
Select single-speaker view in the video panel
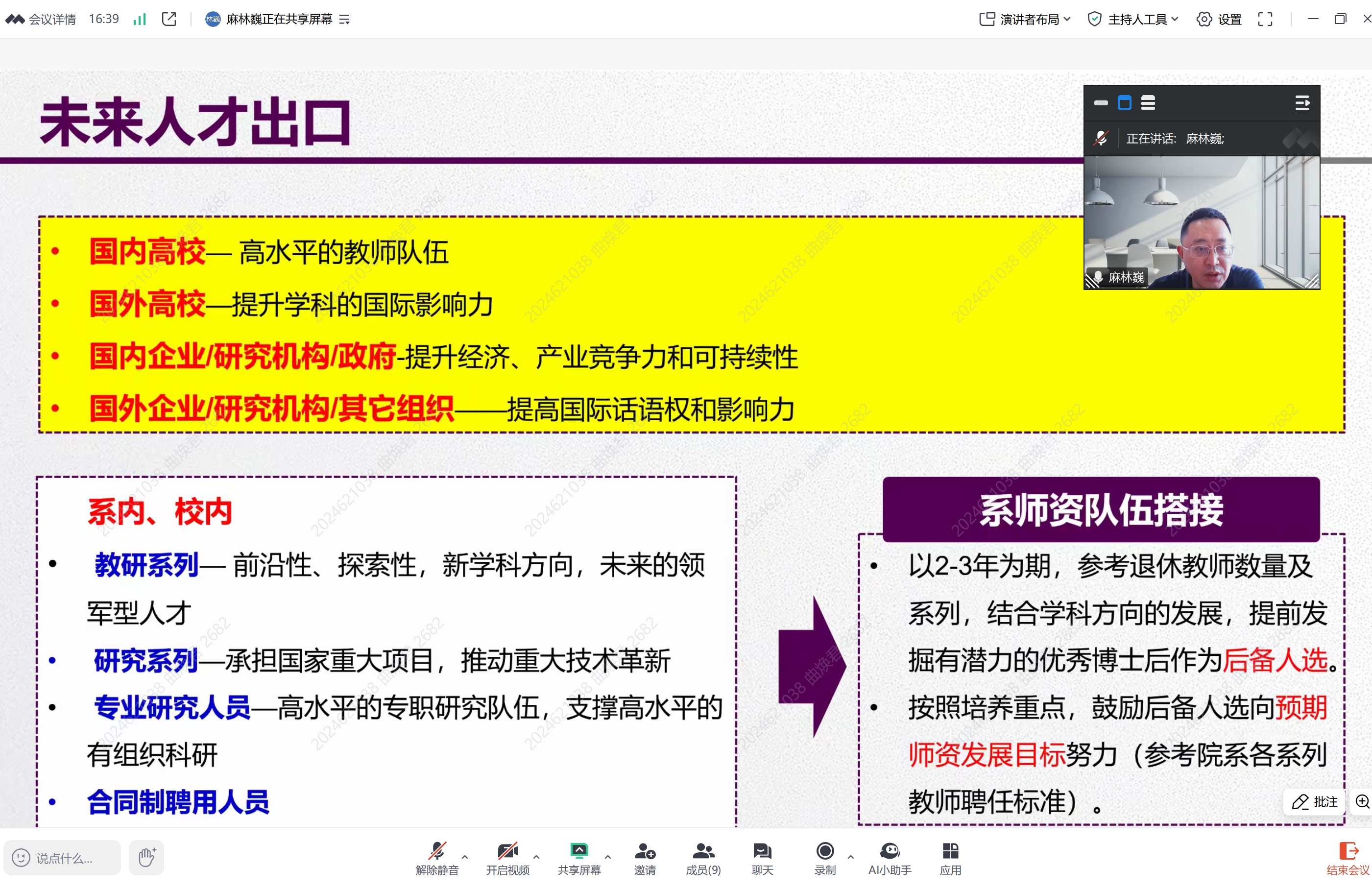tap(1125, 103)
